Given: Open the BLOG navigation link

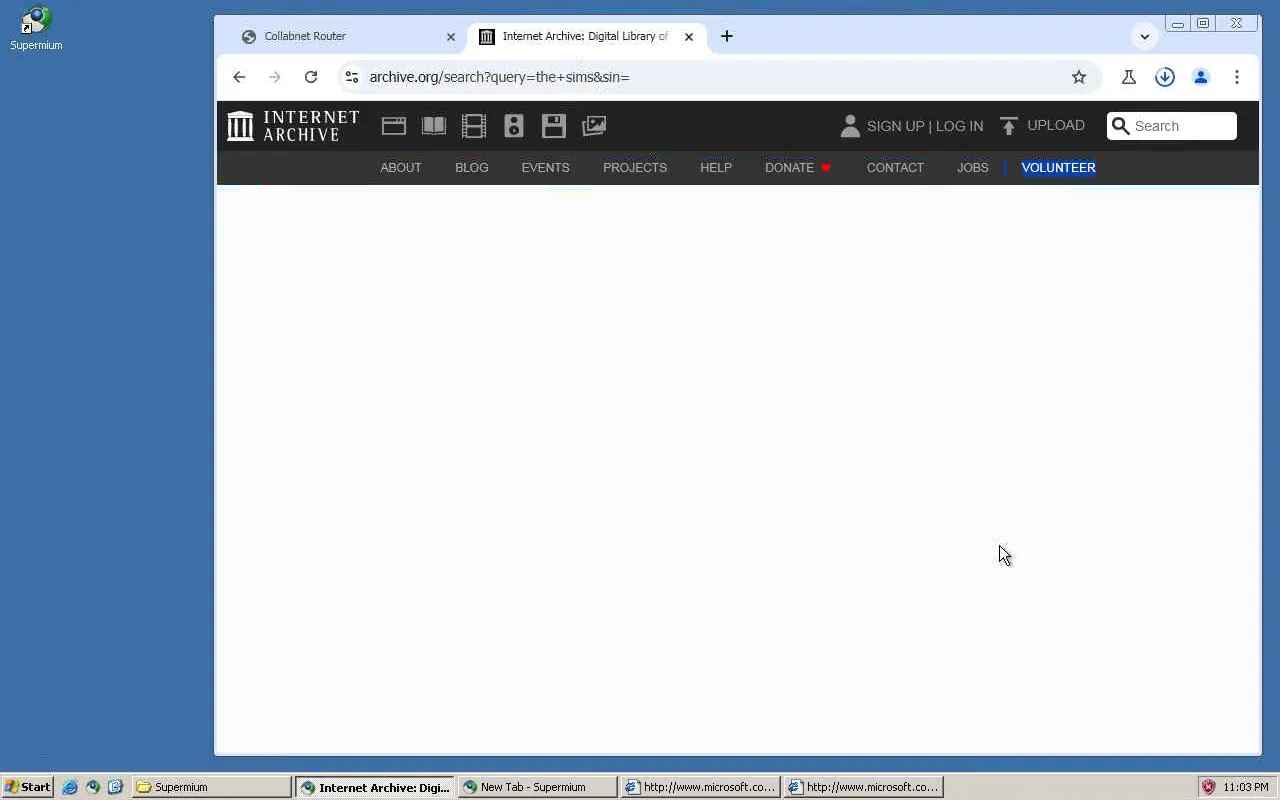Looking at the screenshot, I should [472, 168].
